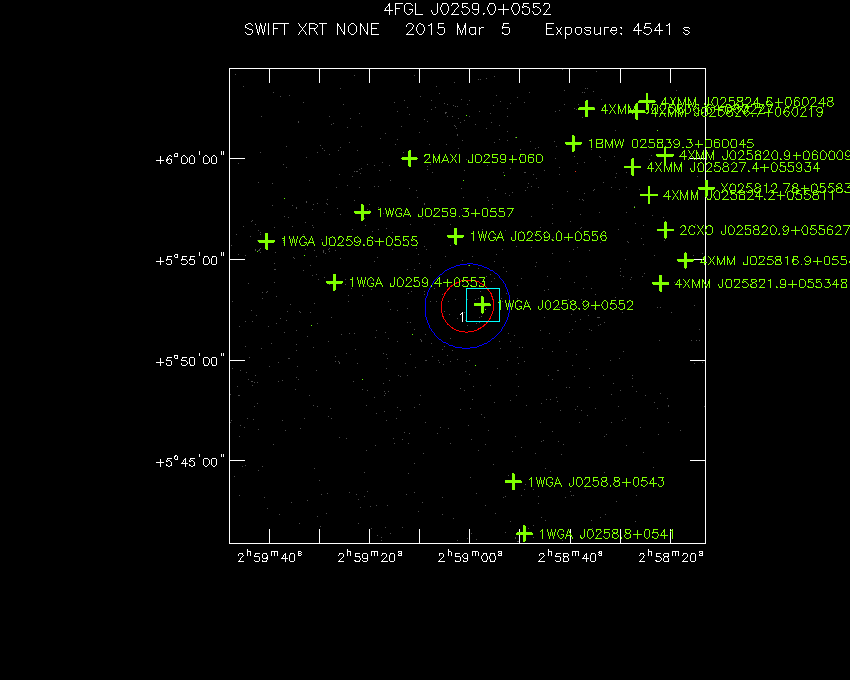Click the 4XMM J025821.9+055348 cross marker
Screen dimensions: 850x680
click(660, 283)
